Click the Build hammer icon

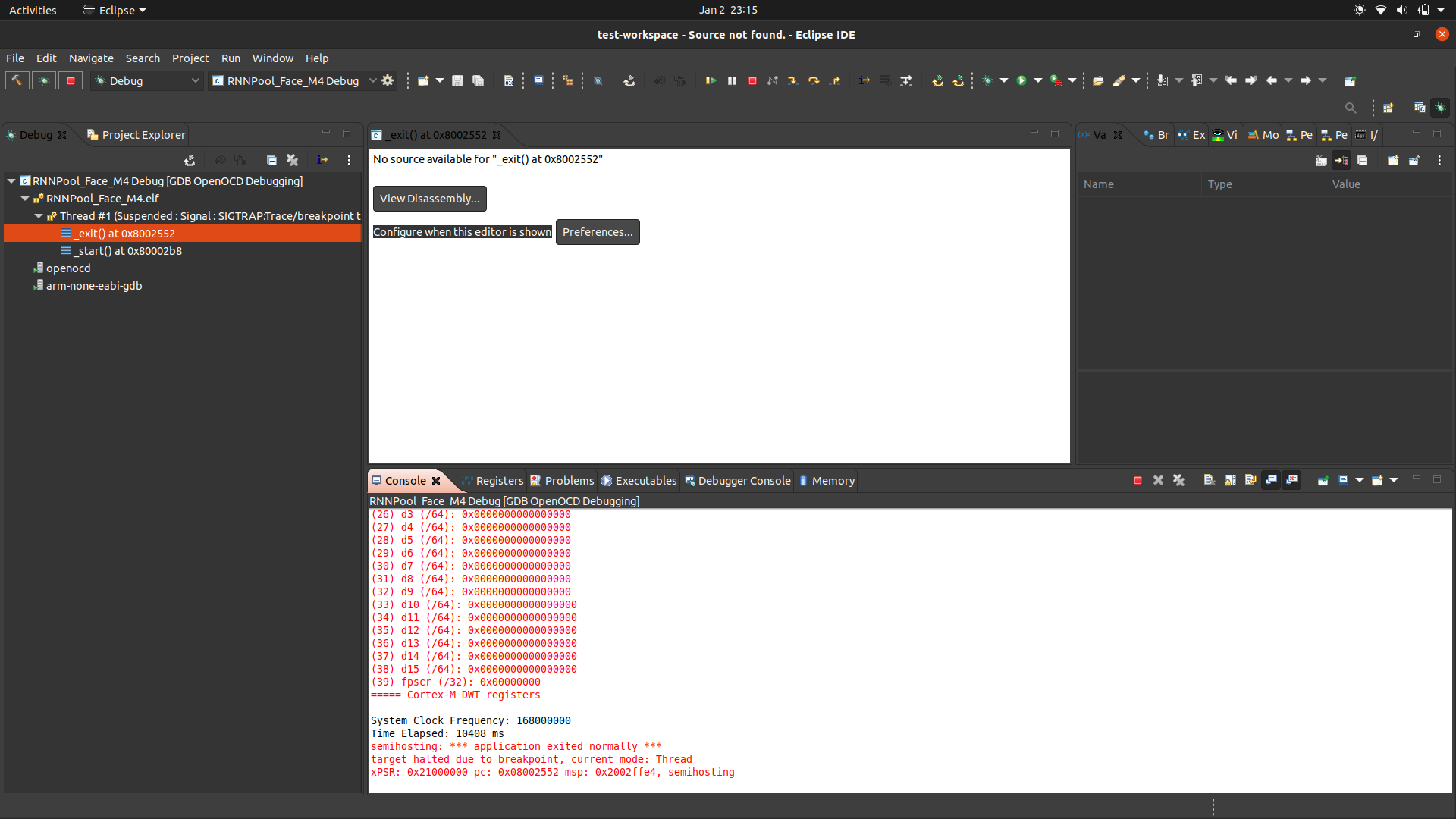17,80
